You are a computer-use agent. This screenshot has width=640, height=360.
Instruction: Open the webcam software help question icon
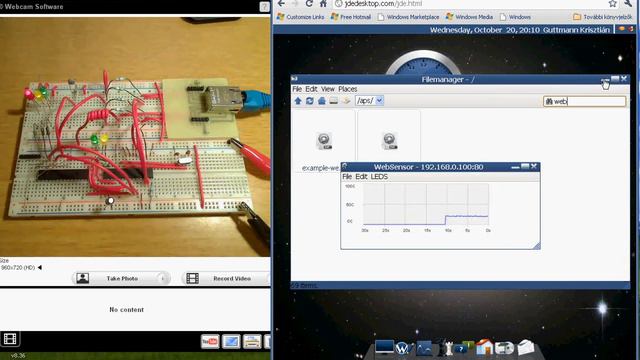264,7
